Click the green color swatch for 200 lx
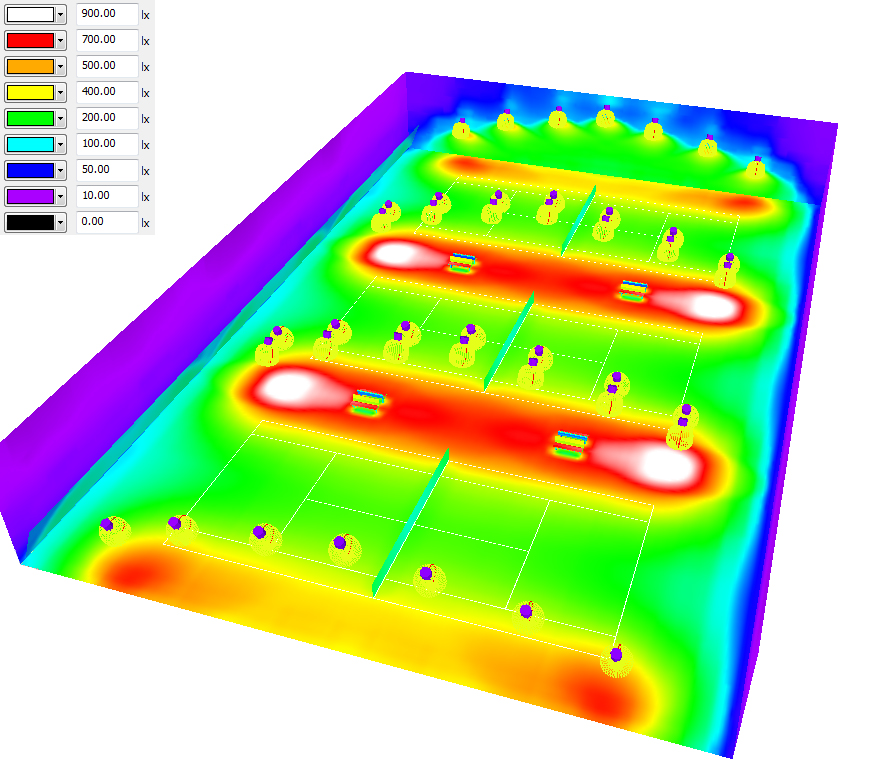Image resolution: width=871 pixels, height=782 pixels. coord(30,118)
